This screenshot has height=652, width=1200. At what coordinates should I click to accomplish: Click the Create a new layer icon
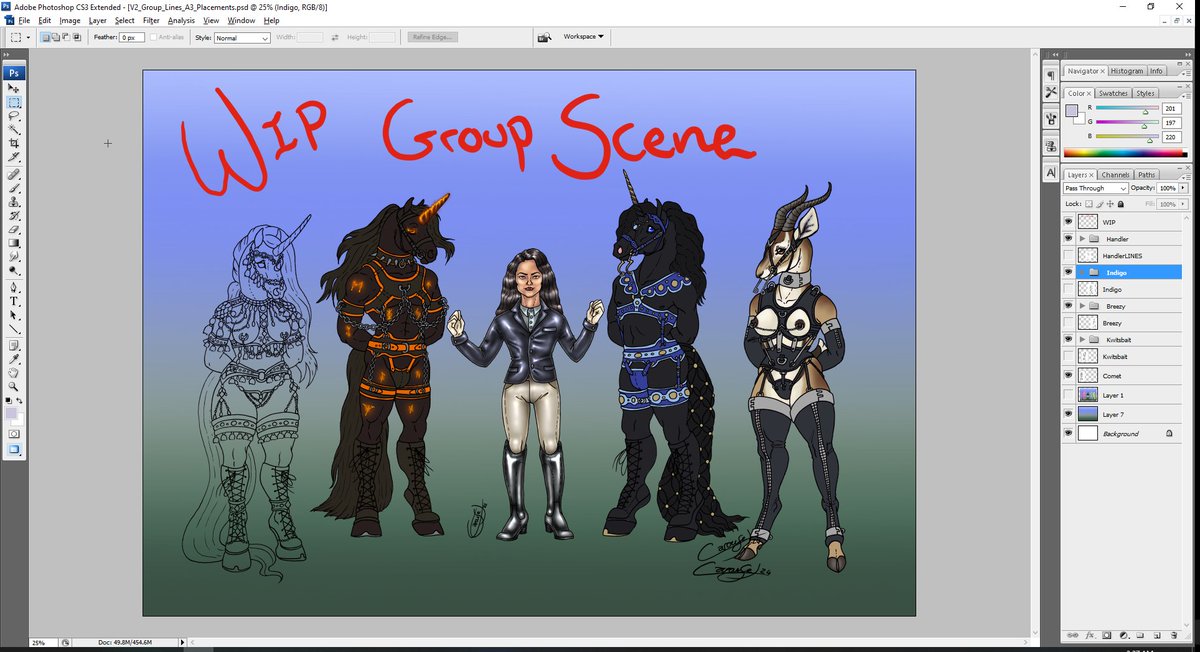(x=1156, y=635)
